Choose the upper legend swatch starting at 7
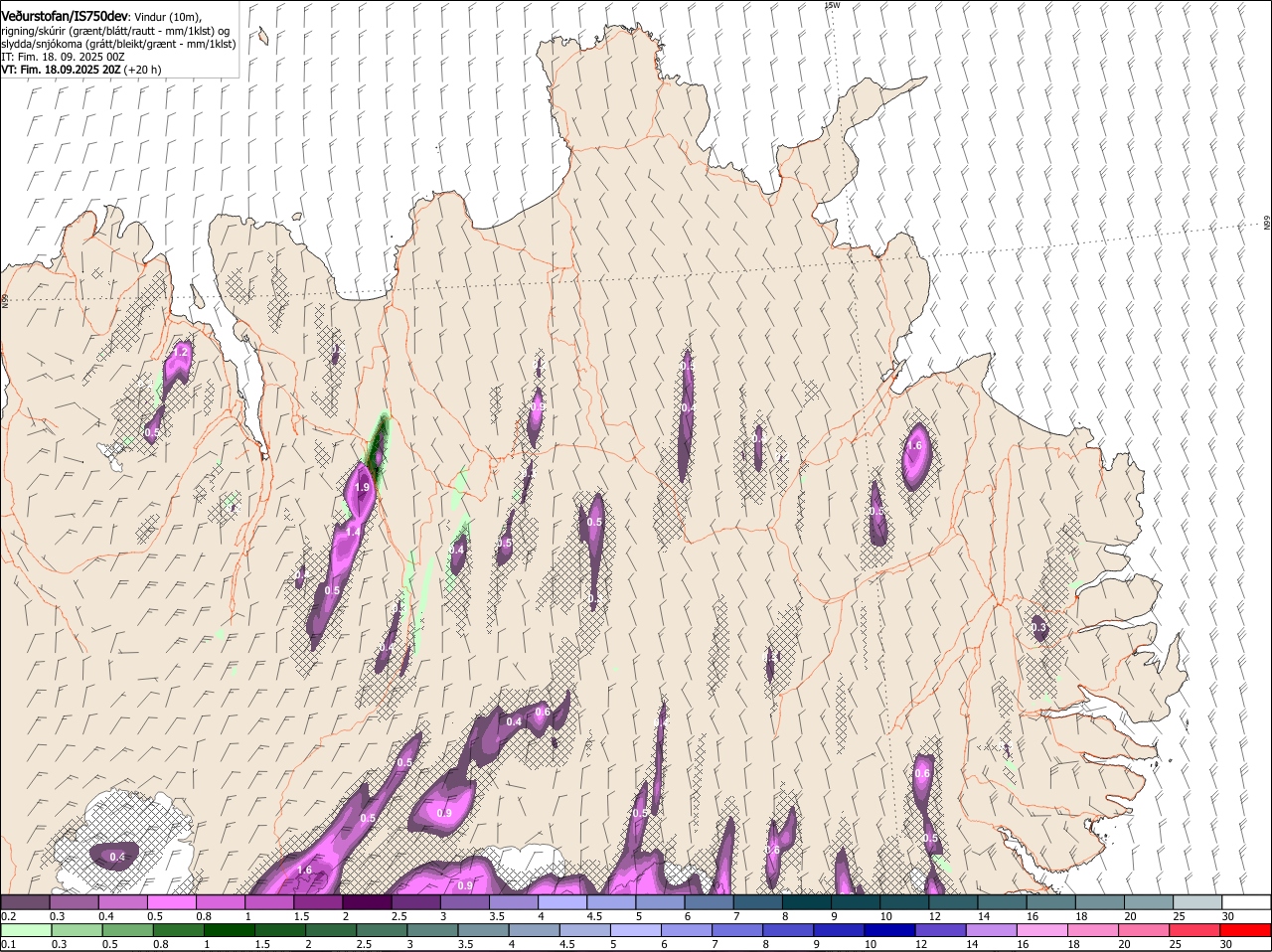Screen dimensions: 1272x952 click(756, 902)
